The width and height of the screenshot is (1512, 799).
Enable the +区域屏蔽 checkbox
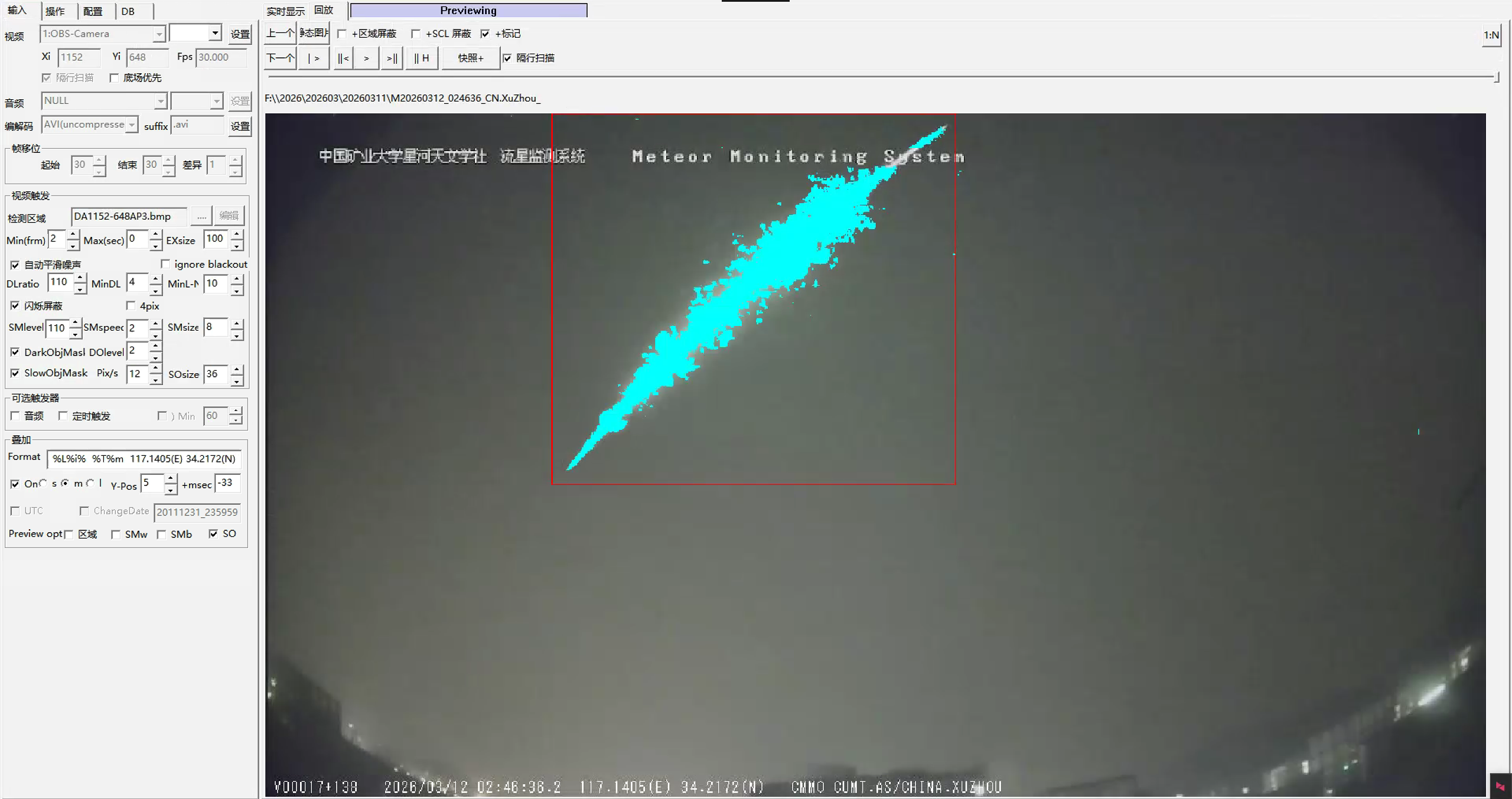[342, 34]
